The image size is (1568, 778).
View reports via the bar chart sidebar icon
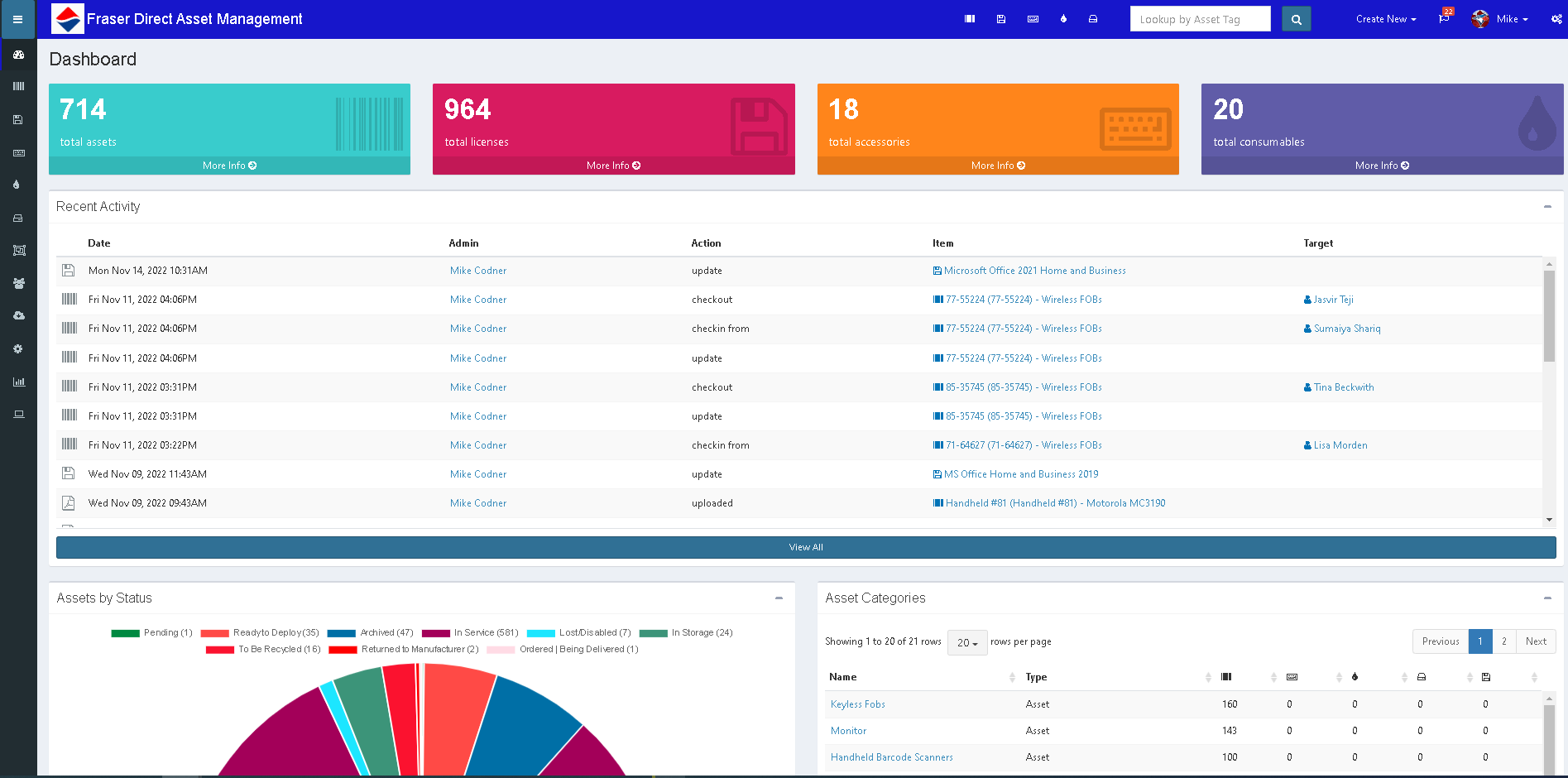click(x=18, y=382)
